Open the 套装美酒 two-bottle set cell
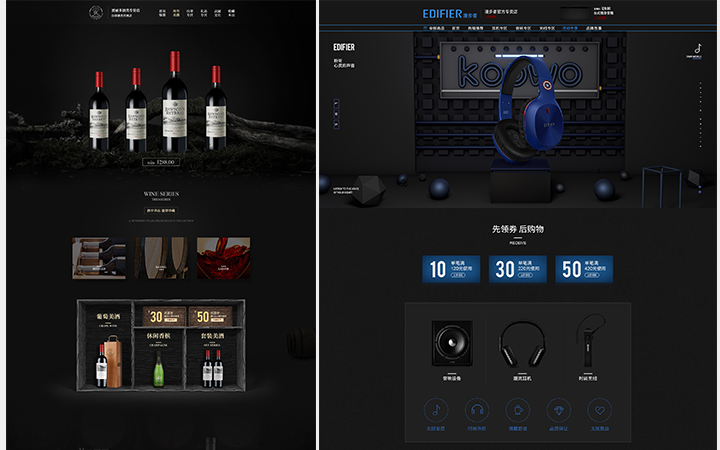This screenshot has height=450, width=720. click(212, 359)
